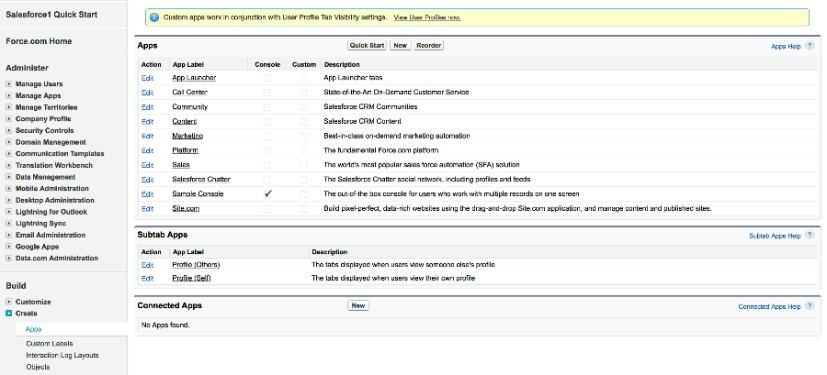
Task: Expand Security Controls in sidebar
Action: pyautogui.click(x=8, y=130)
